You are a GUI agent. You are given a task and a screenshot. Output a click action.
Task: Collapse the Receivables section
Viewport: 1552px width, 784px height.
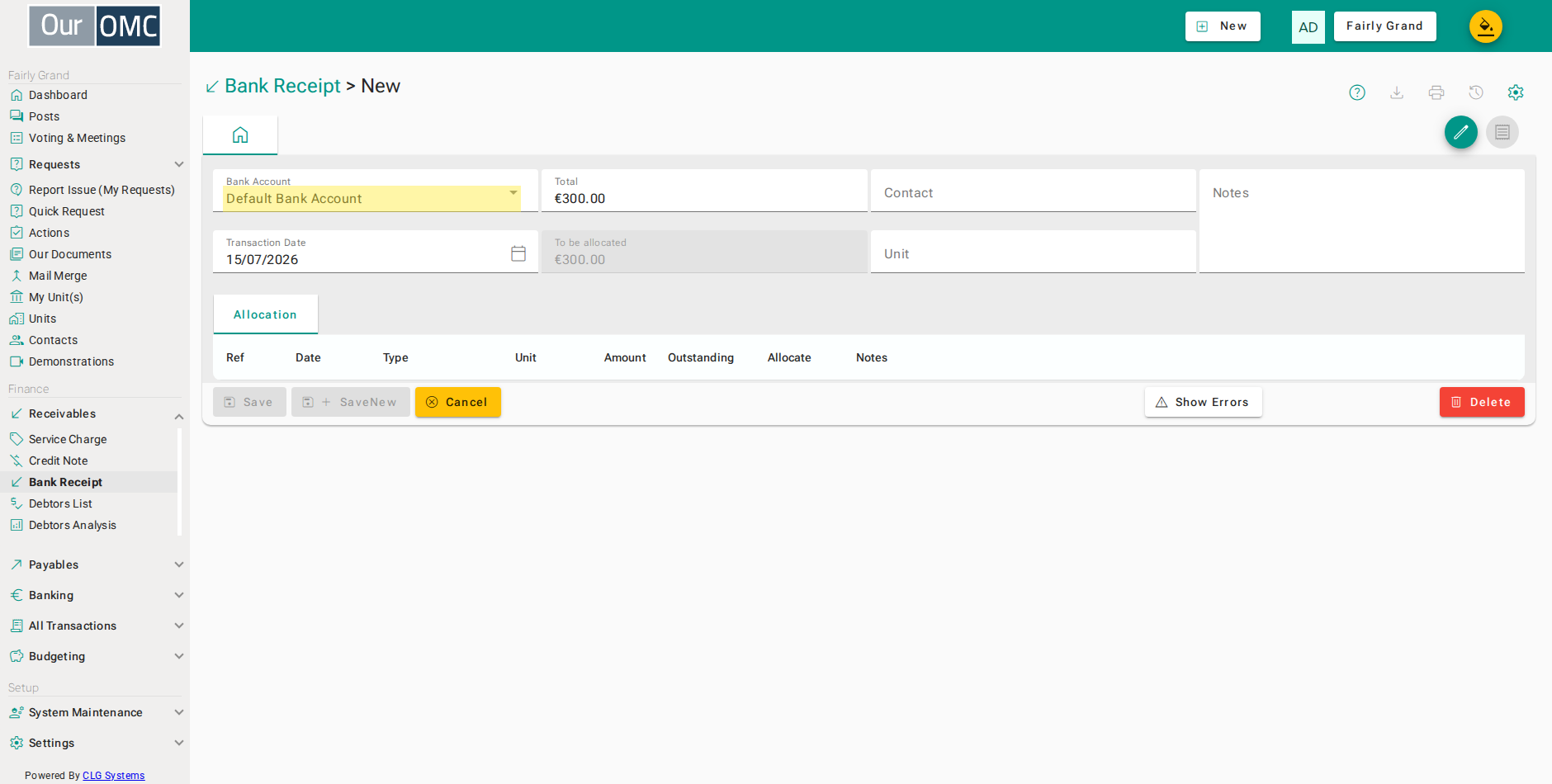(x=179, y=416)
